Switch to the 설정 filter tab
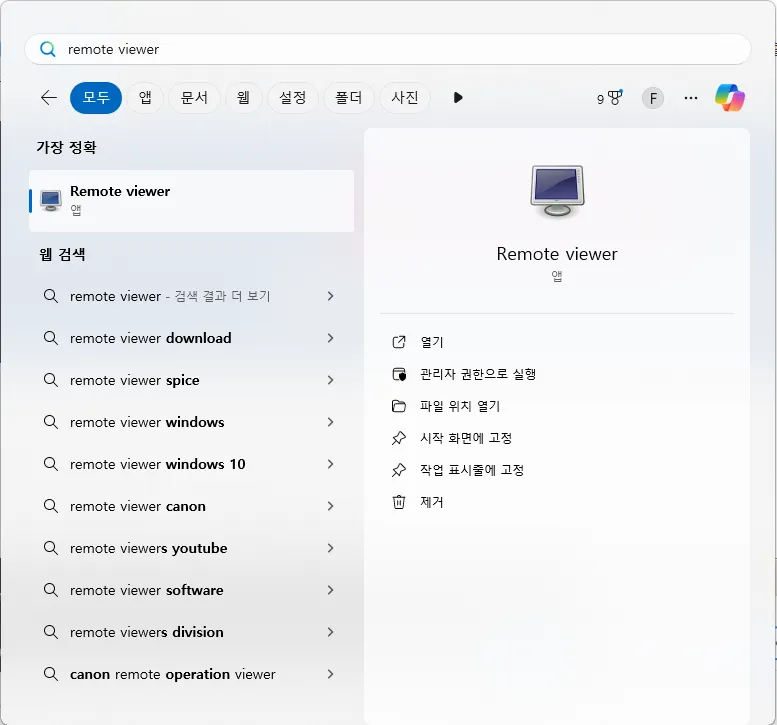The height and width of the screenshot is (725, 777). click(x=292, y=98)
